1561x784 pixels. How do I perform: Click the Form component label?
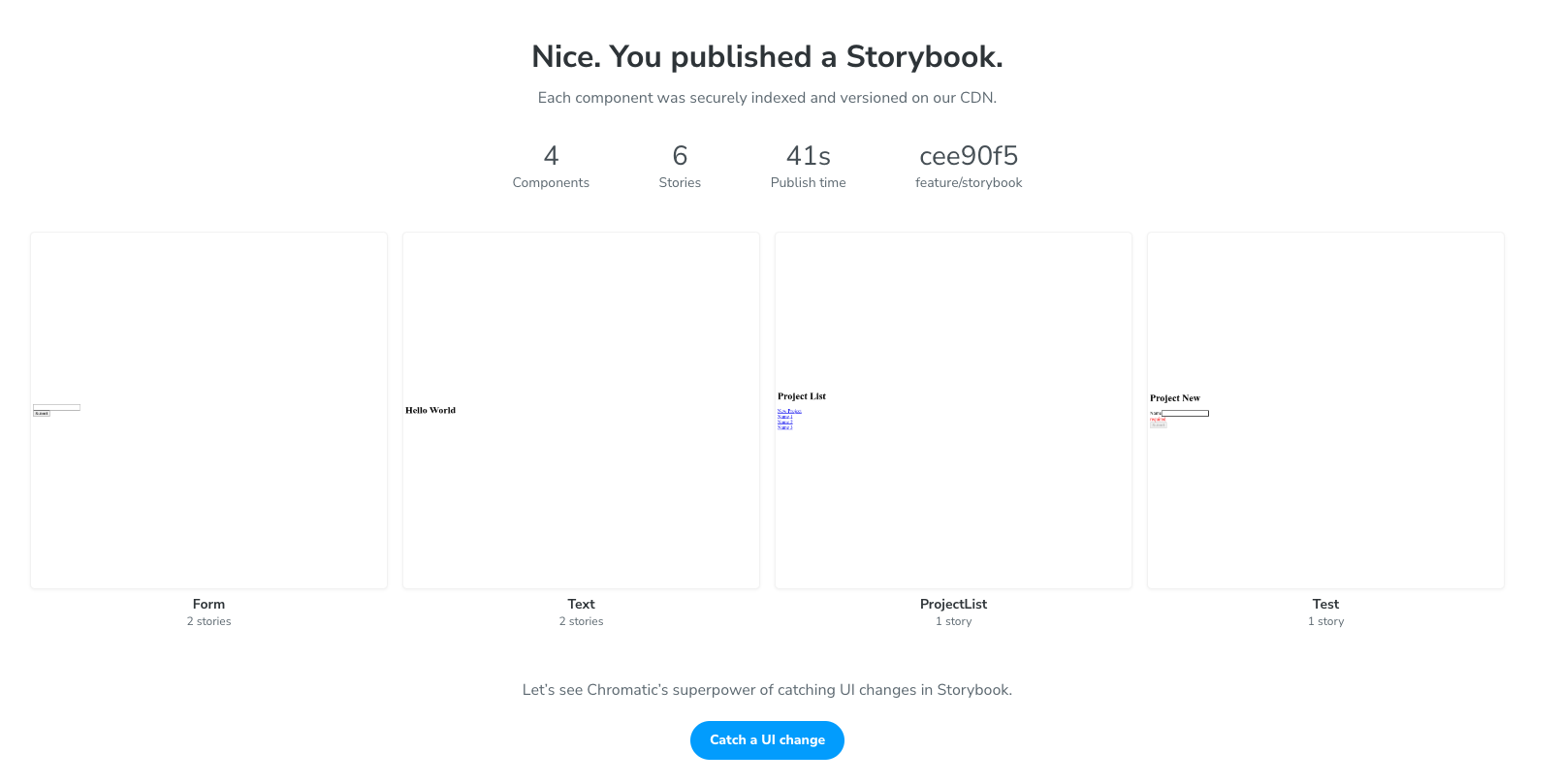click(208, 605)
